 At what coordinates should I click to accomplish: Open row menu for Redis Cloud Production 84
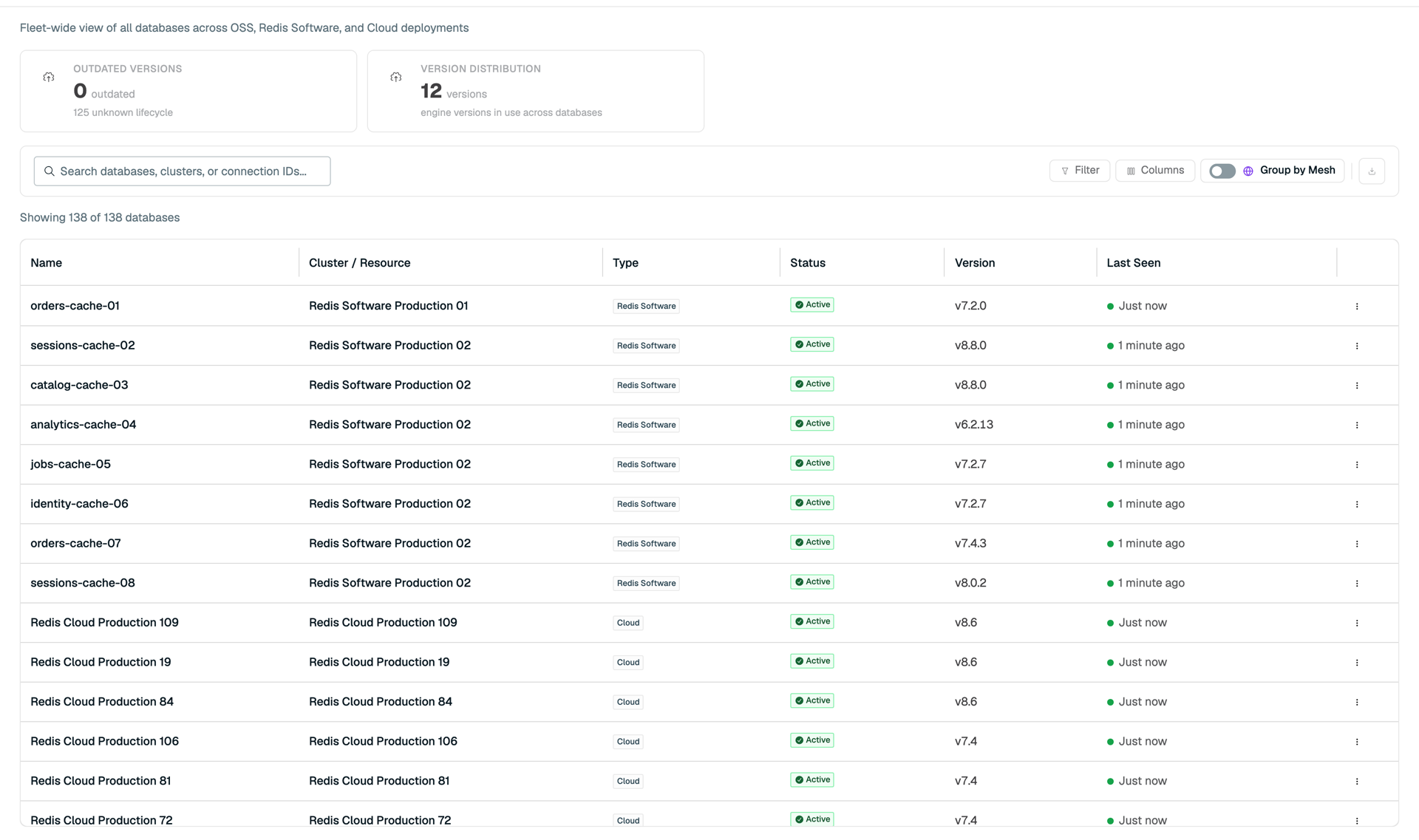[1357, 702]
